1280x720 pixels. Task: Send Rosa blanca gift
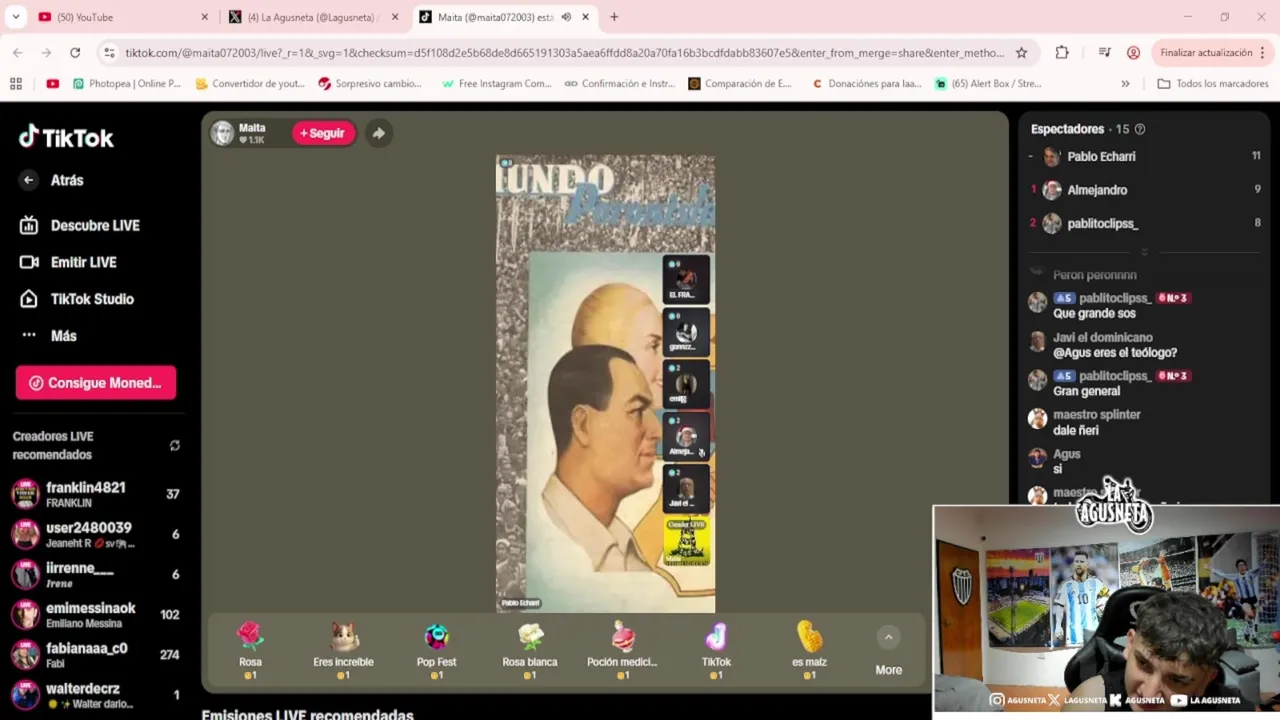coord(530,649)
